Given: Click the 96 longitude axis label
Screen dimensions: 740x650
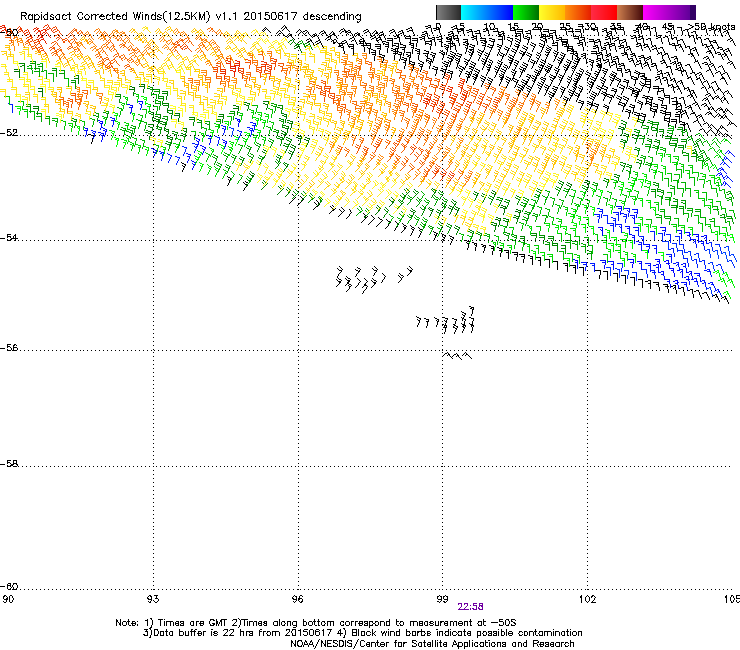Looking at the screenshot, I should [297, 599].
